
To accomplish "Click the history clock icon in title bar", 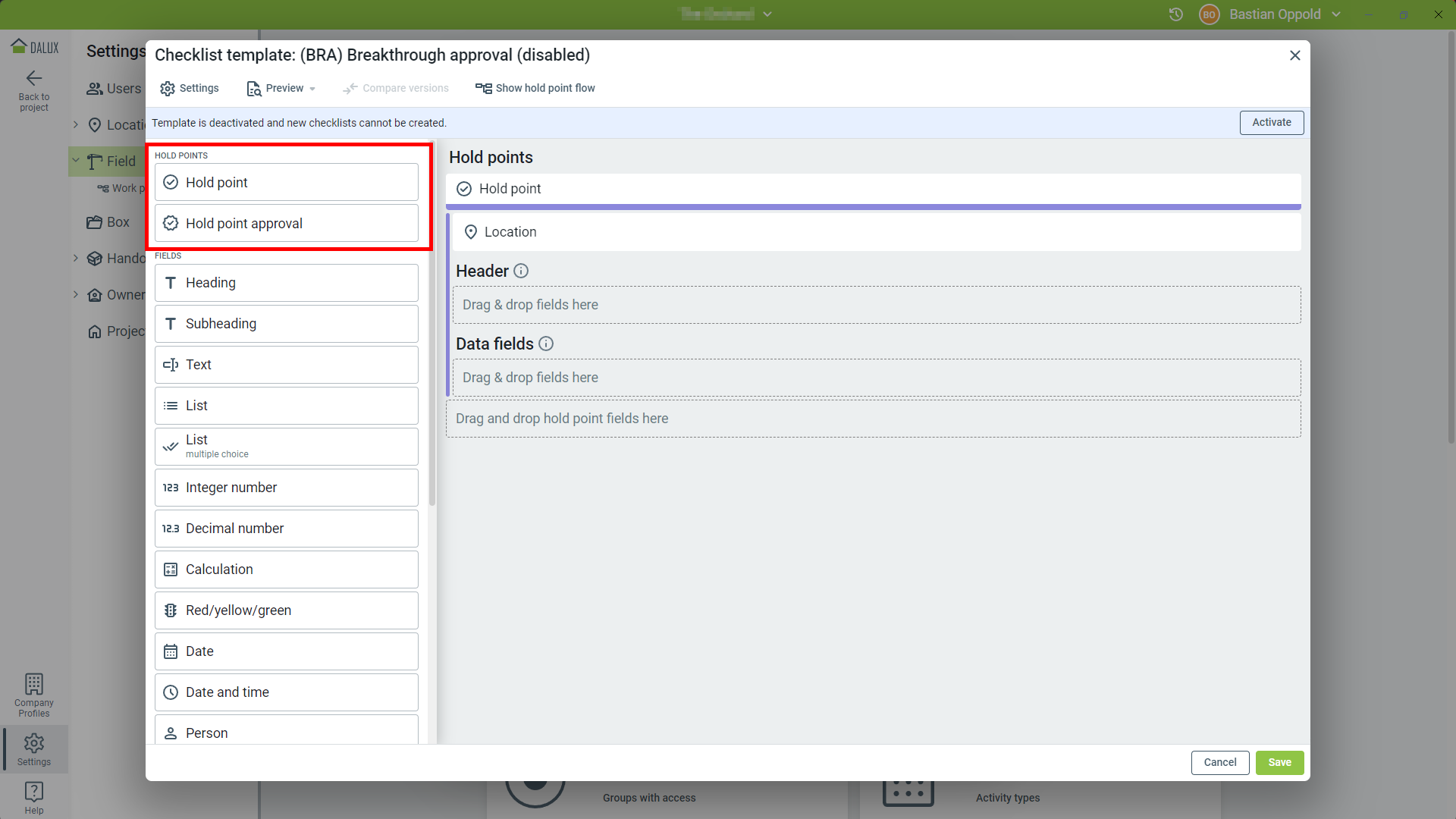I will tap(1176, 14).
